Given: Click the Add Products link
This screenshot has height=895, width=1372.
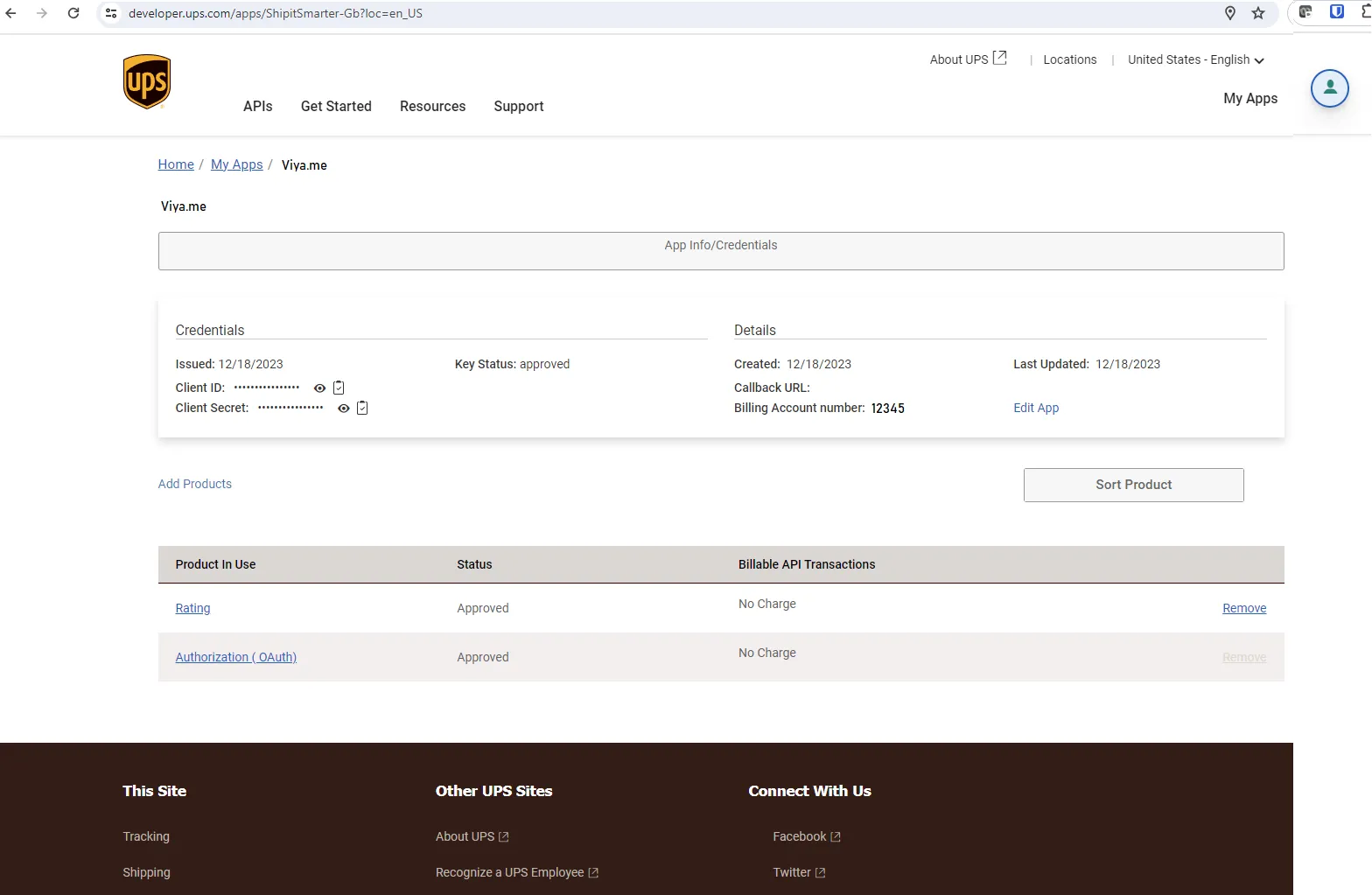Looking at the screenshot, I should coord(194,484).
